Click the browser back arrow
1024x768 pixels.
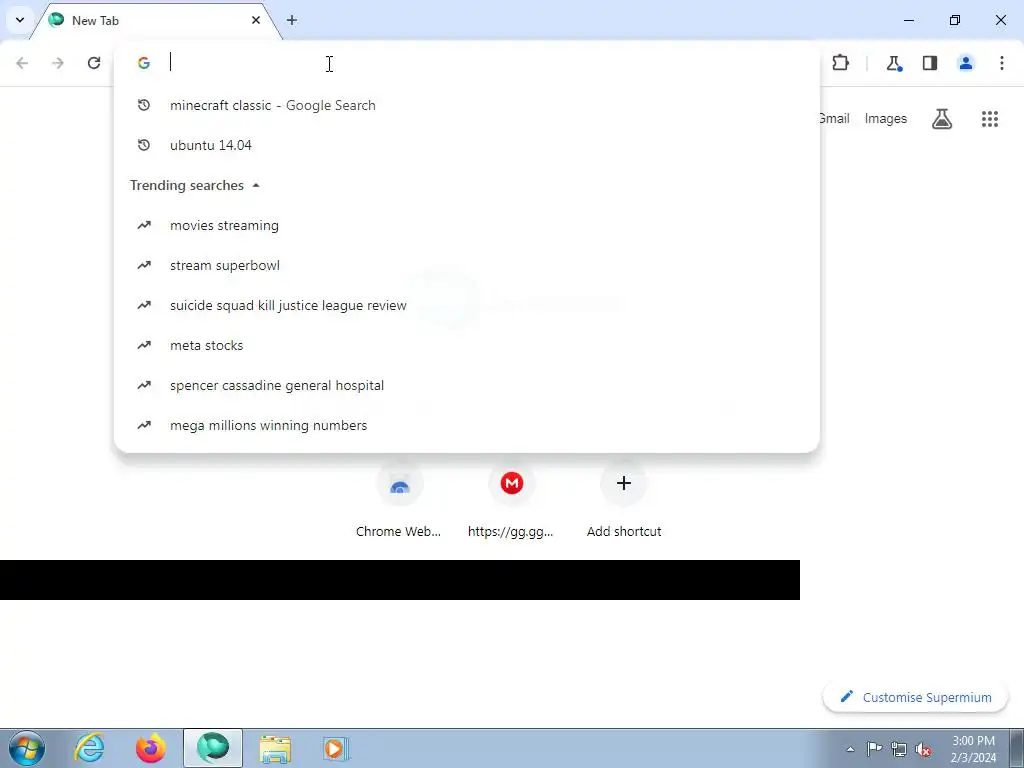point(22,63)
